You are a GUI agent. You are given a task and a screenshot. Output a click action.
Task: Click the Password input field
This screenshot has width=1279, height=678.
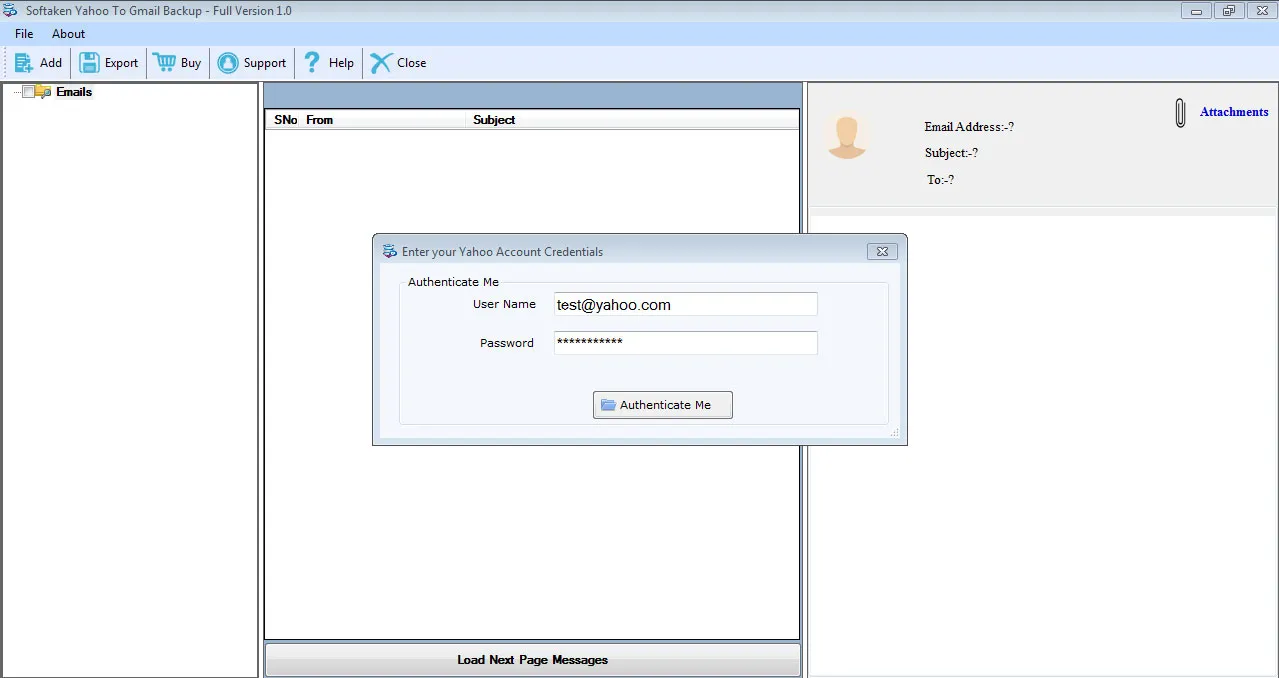686,343
